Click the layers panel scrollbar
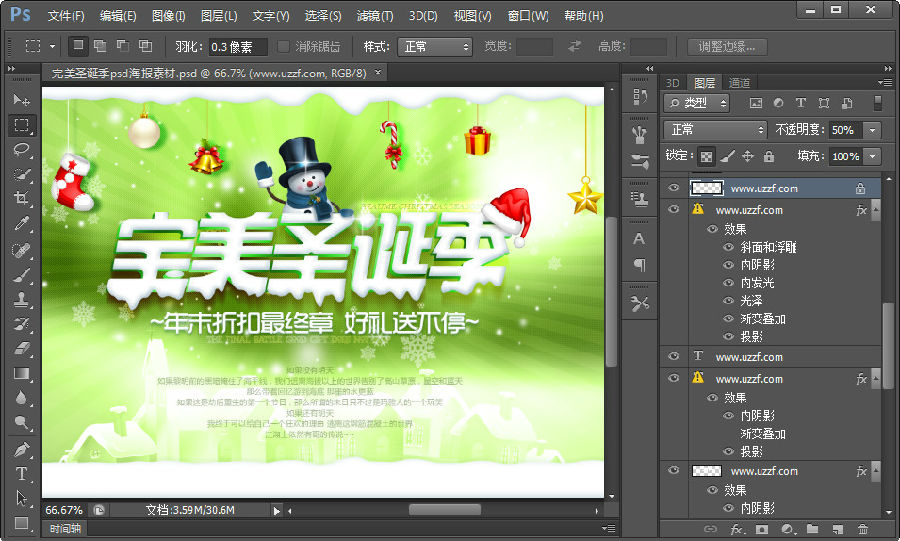This screenshot has width=900, height=541. pyautogui.click(x=888, y=344)
